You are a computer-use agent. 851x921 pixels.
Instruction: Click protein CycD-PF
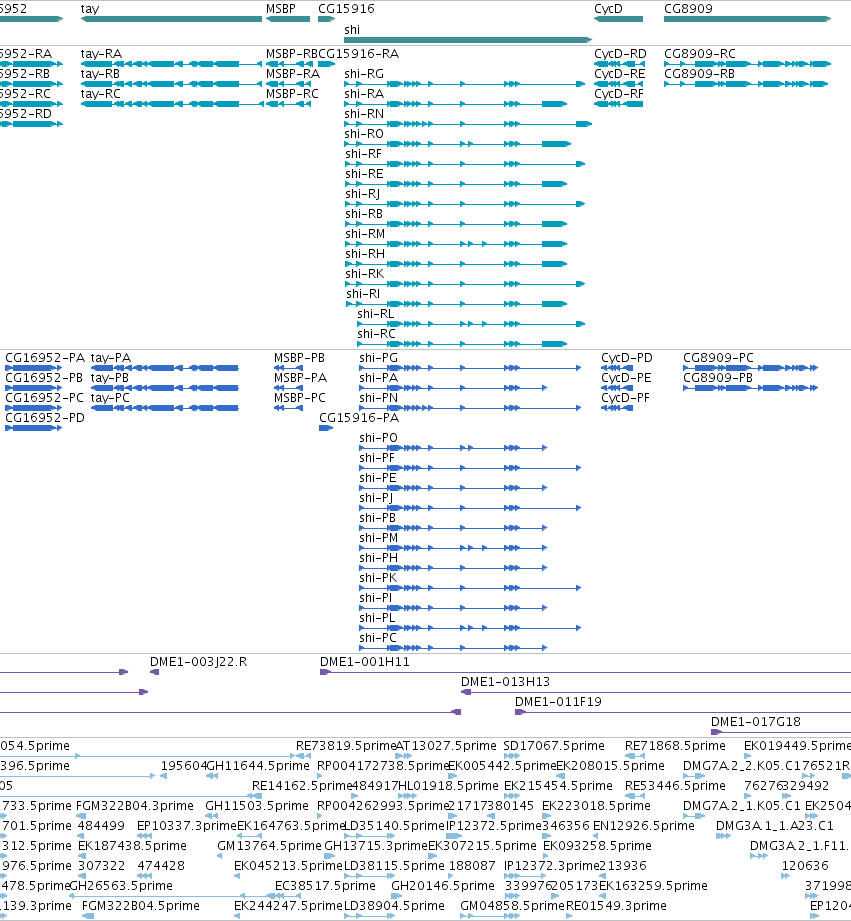[x=625, y=398]
